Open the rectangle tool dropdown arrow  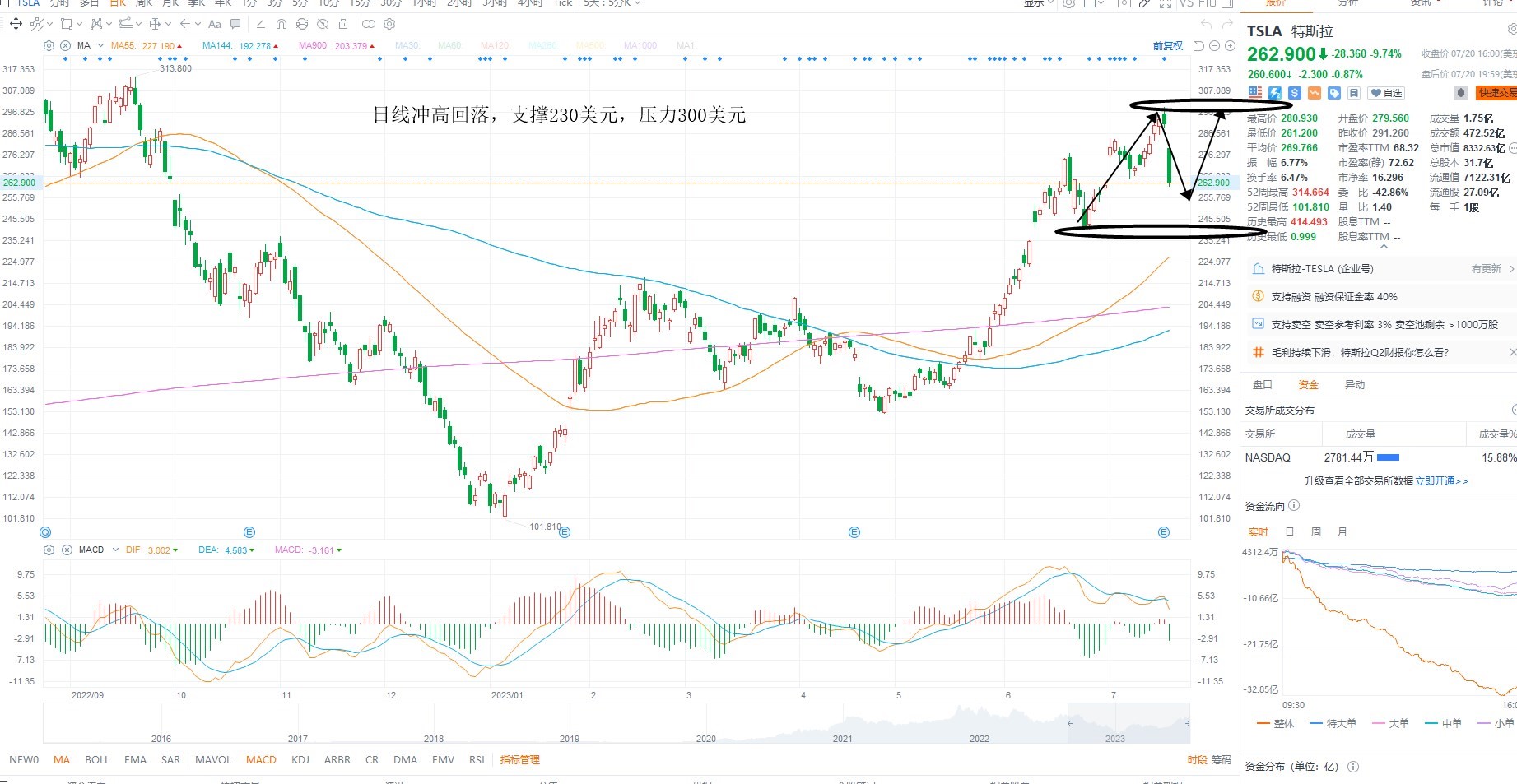coord(79,24)
